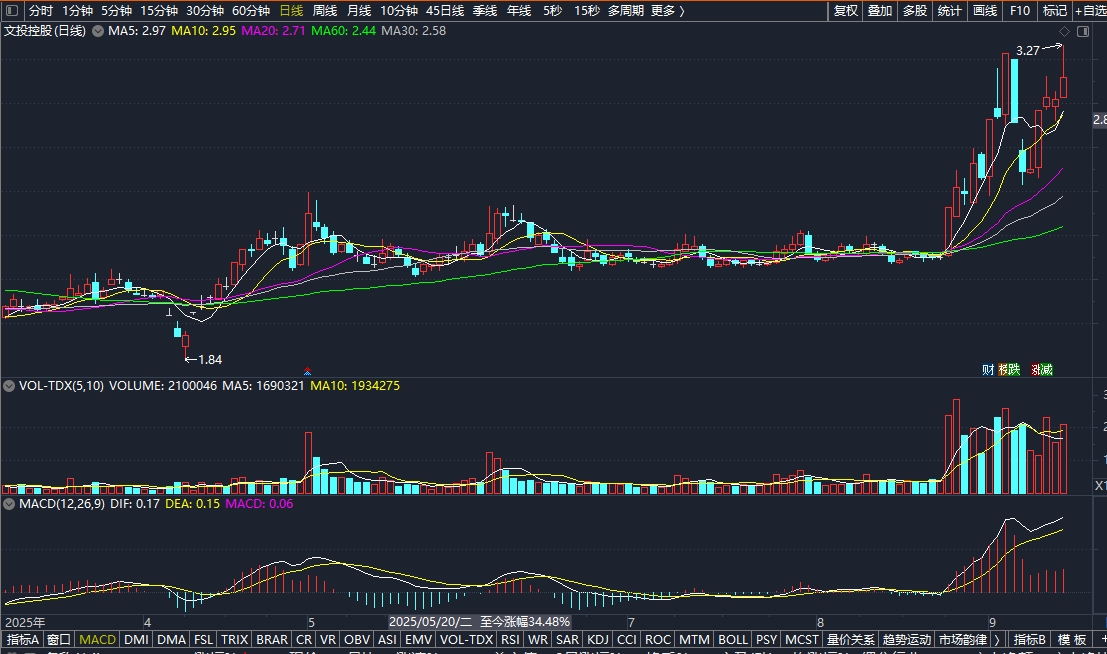
Task: Select the 10分钟 period
Action: click(x=399, y=11)
